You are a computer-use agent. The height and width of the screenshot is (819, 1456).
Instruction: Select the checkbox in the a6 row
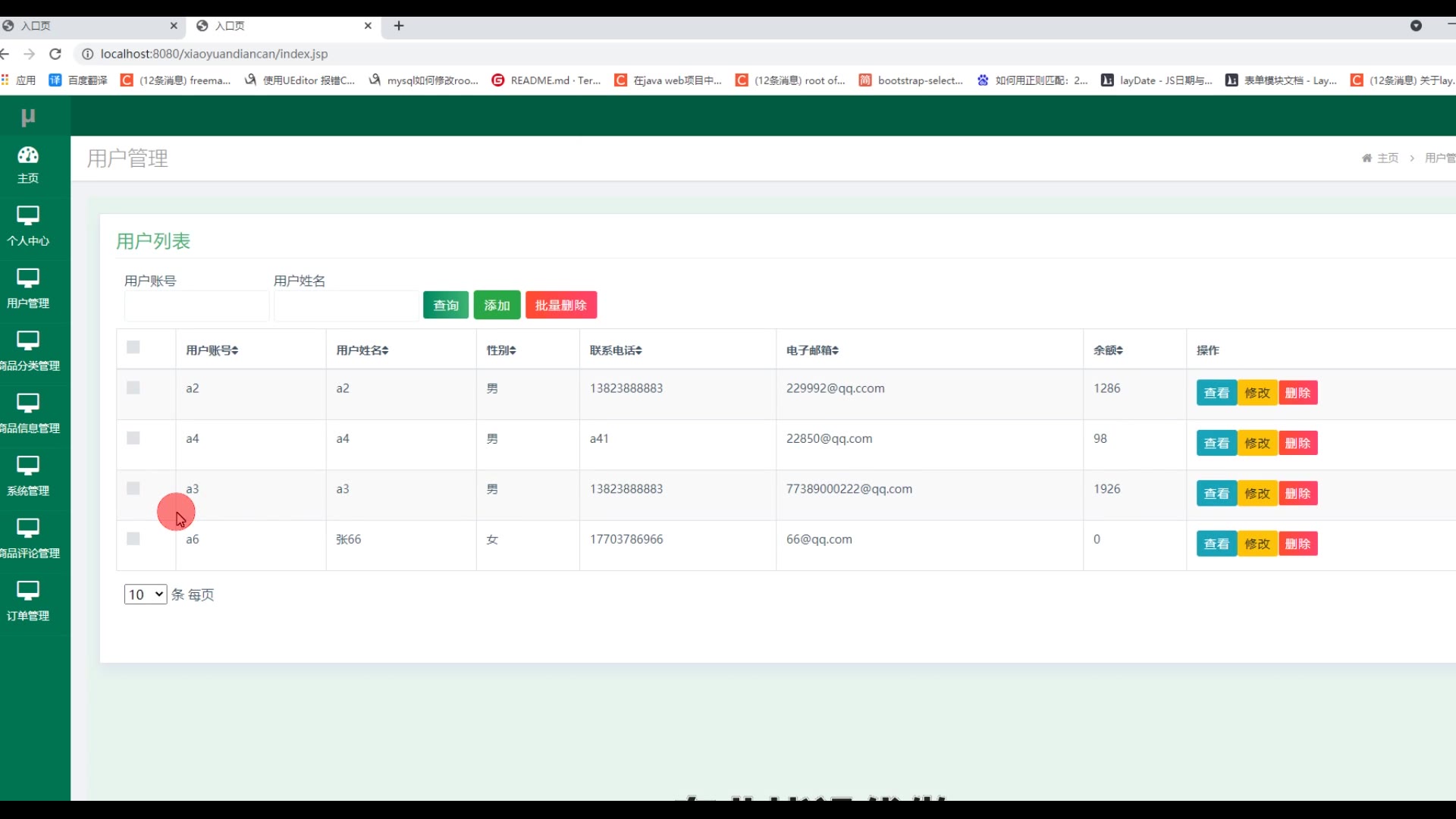[133, 539]
